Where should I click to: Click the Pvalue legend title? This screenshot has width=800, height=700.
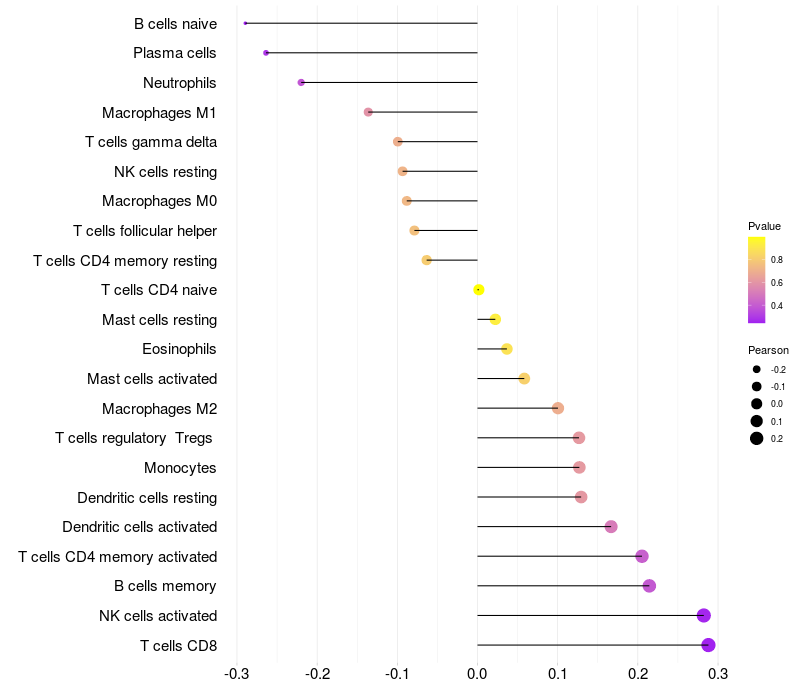point(764,226)
